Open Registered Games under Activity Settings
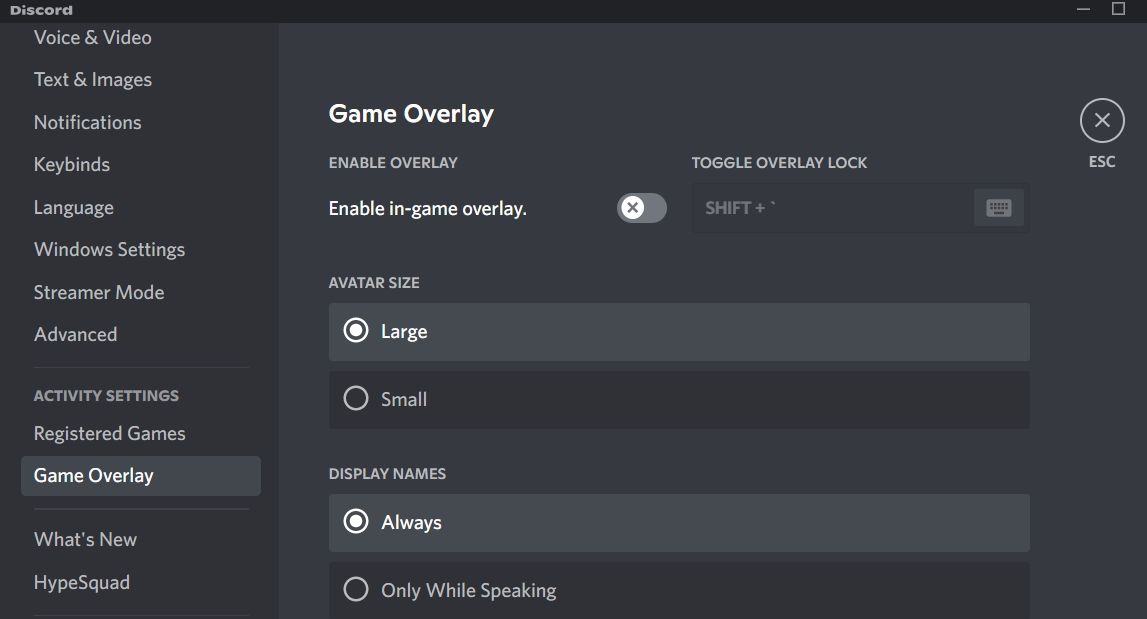Screen dimensions: 1147x619 click(x=109, y=433)
